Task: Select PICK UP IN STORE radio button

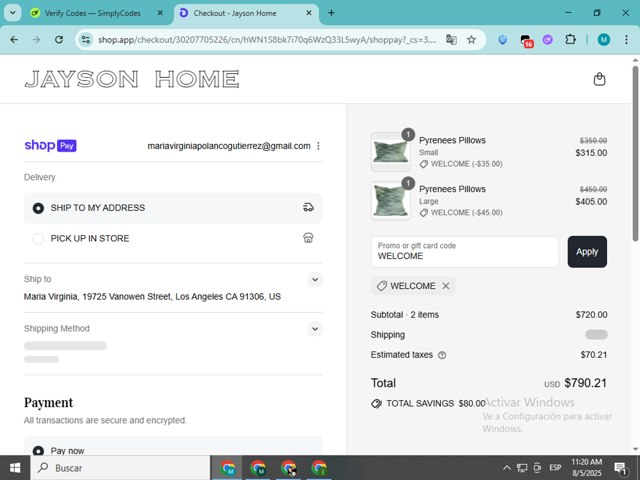Action: pos(38,239)
